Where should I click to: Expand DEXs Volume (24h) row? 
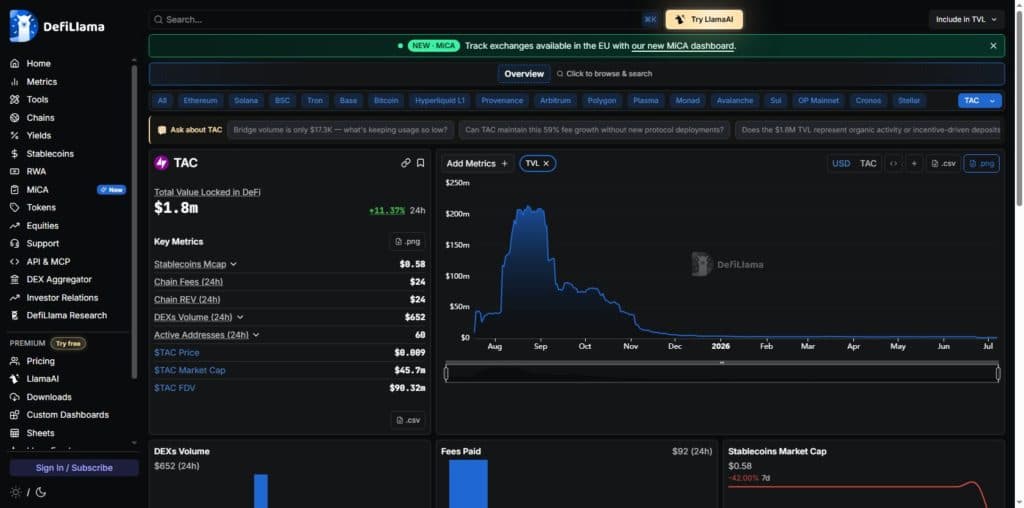click(240, 317)
